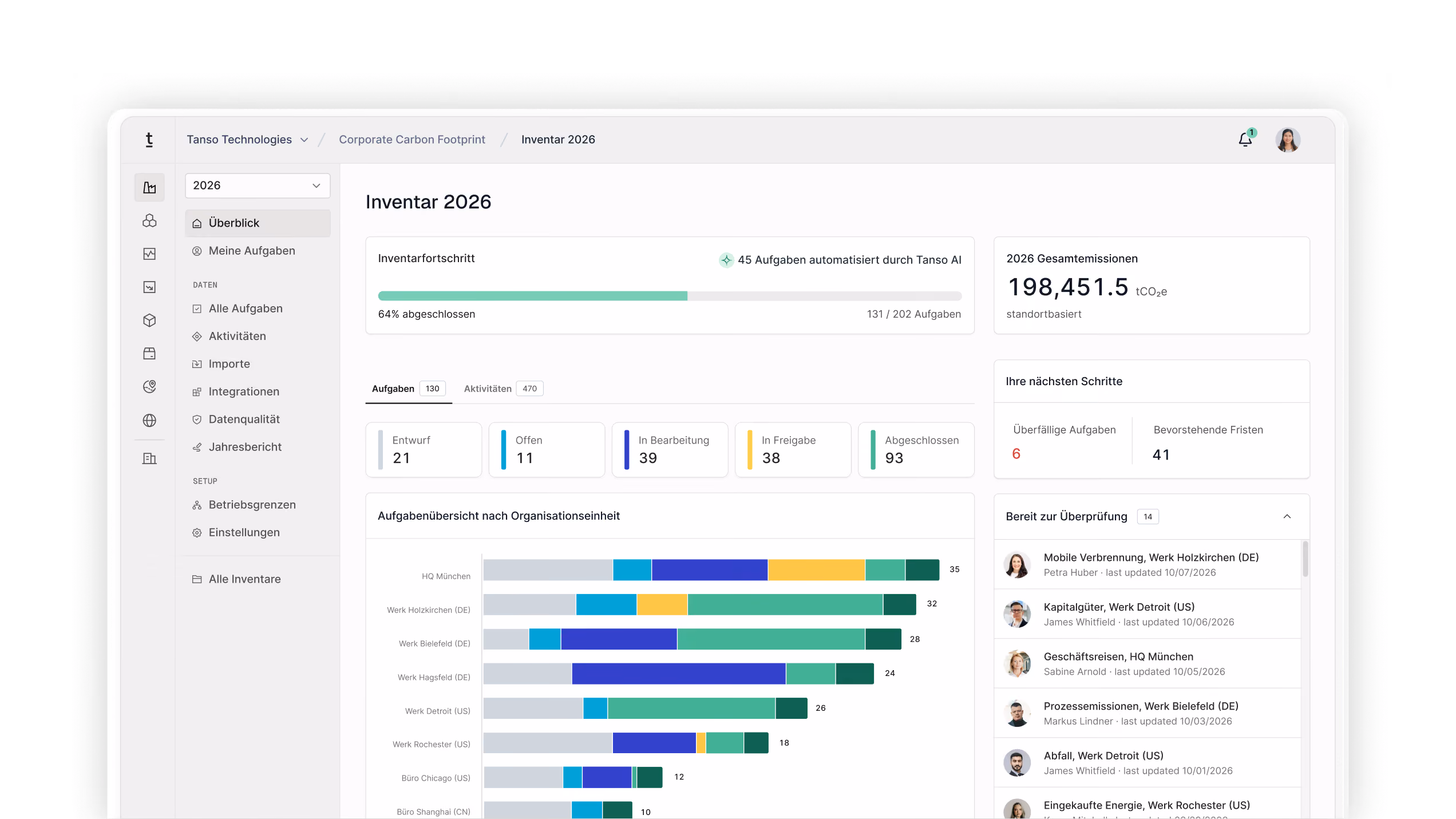Select the upward line-chart icon in the rail
Viewport: 1456px width, 819px height.
[149, 254]
